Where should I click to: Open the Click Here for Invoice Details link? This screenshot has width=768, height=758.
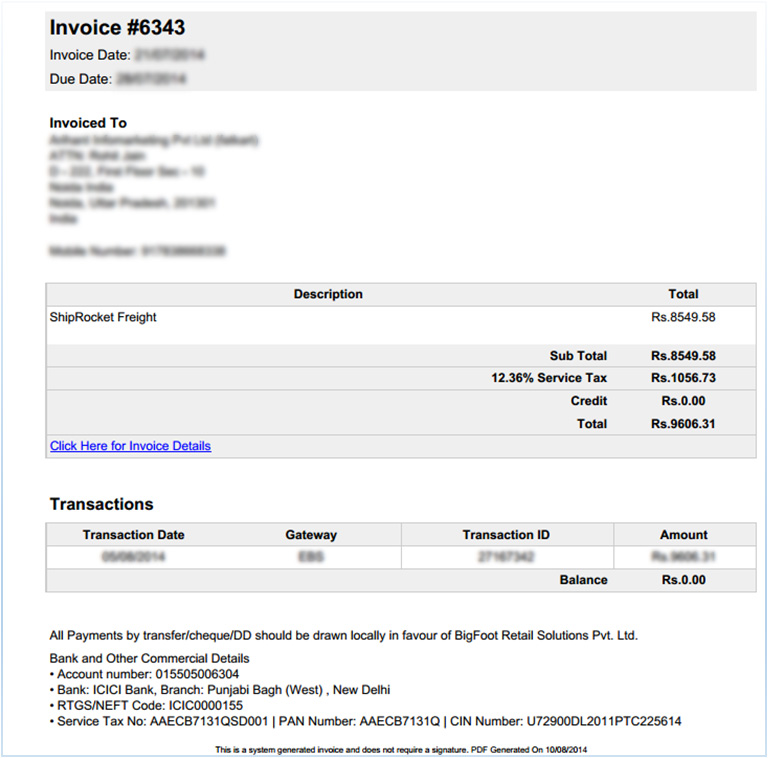click(130, 446)
